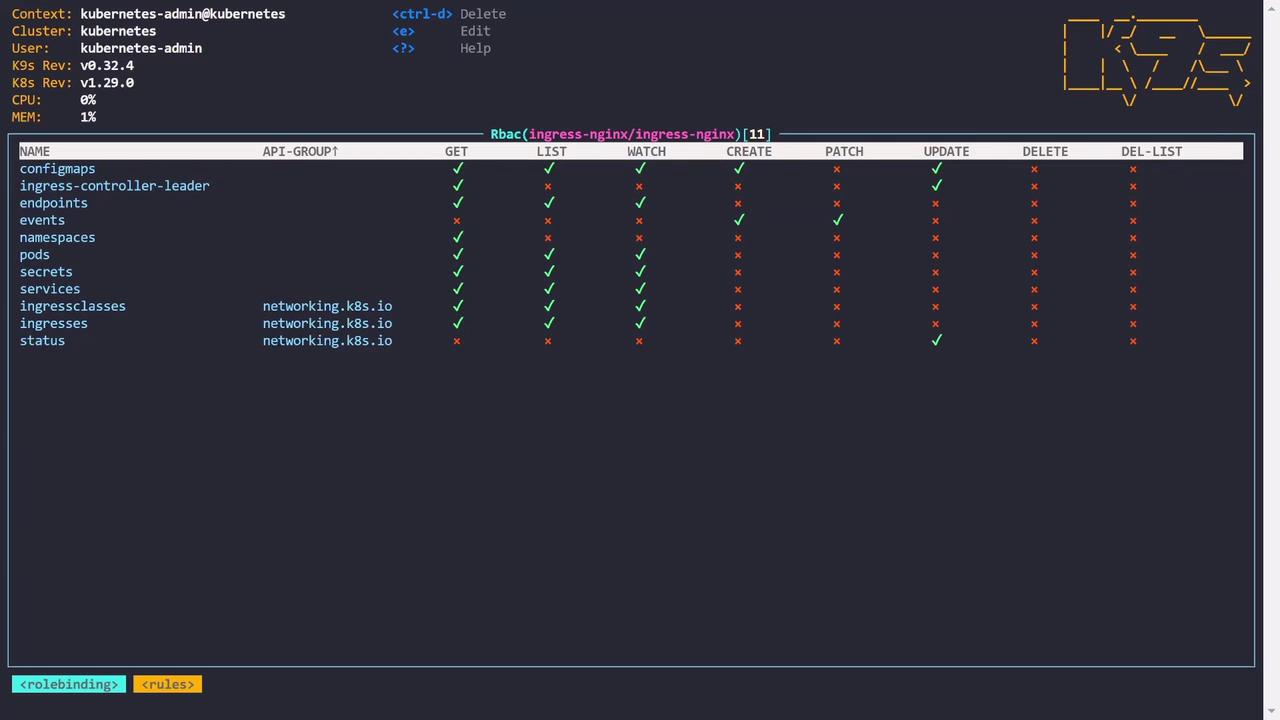Click the CREATE checkmark in events row

[x=739, y=220]
